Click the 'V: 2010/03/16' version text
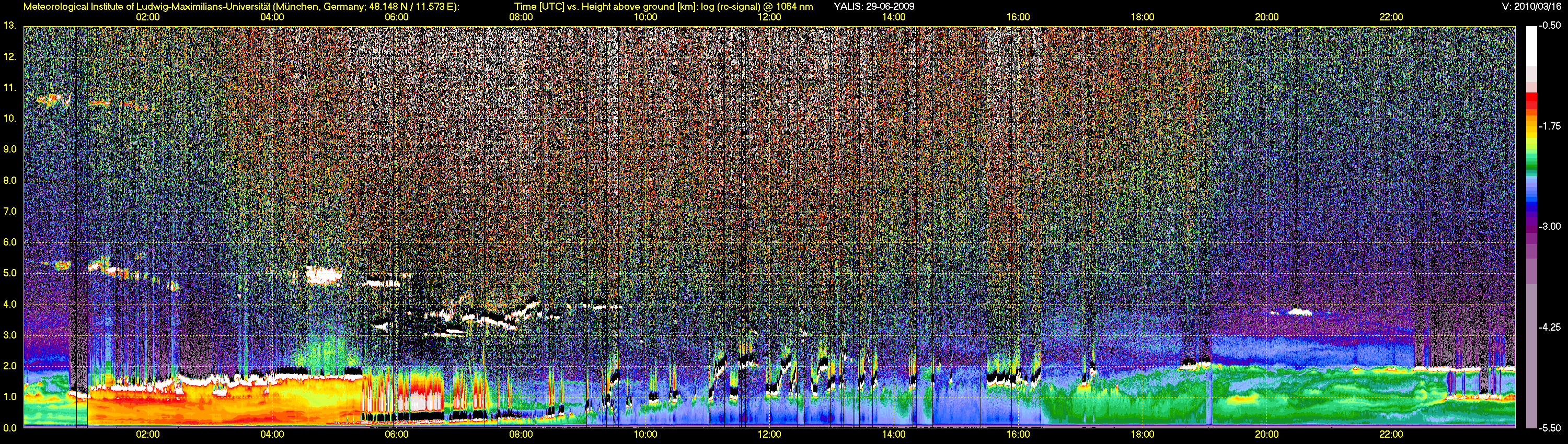Image resolution: width=1568 pixels, height=444 pixels. click(x=1531, y=7)
